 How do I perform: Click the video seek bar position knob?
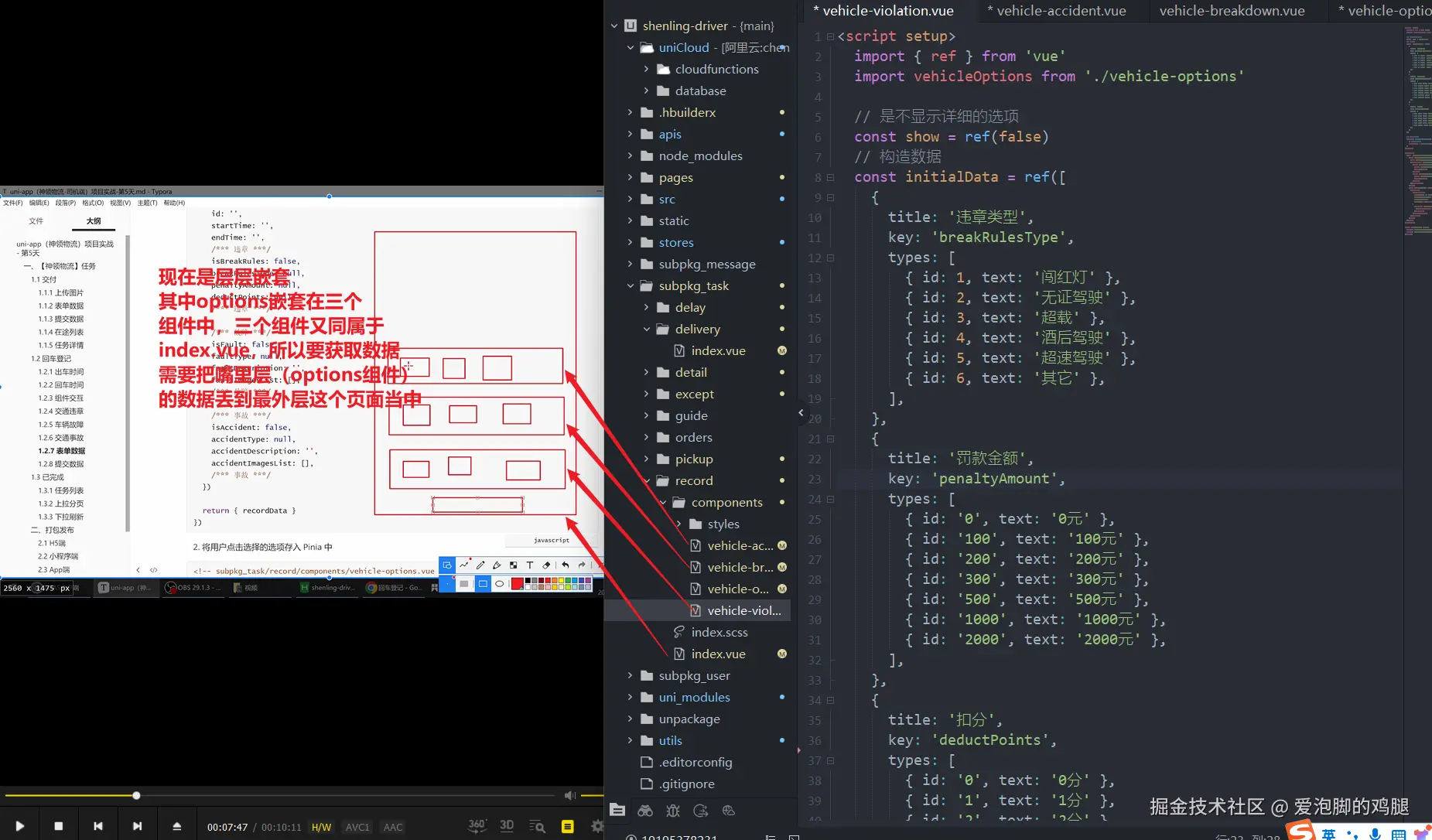coord(136,795)
